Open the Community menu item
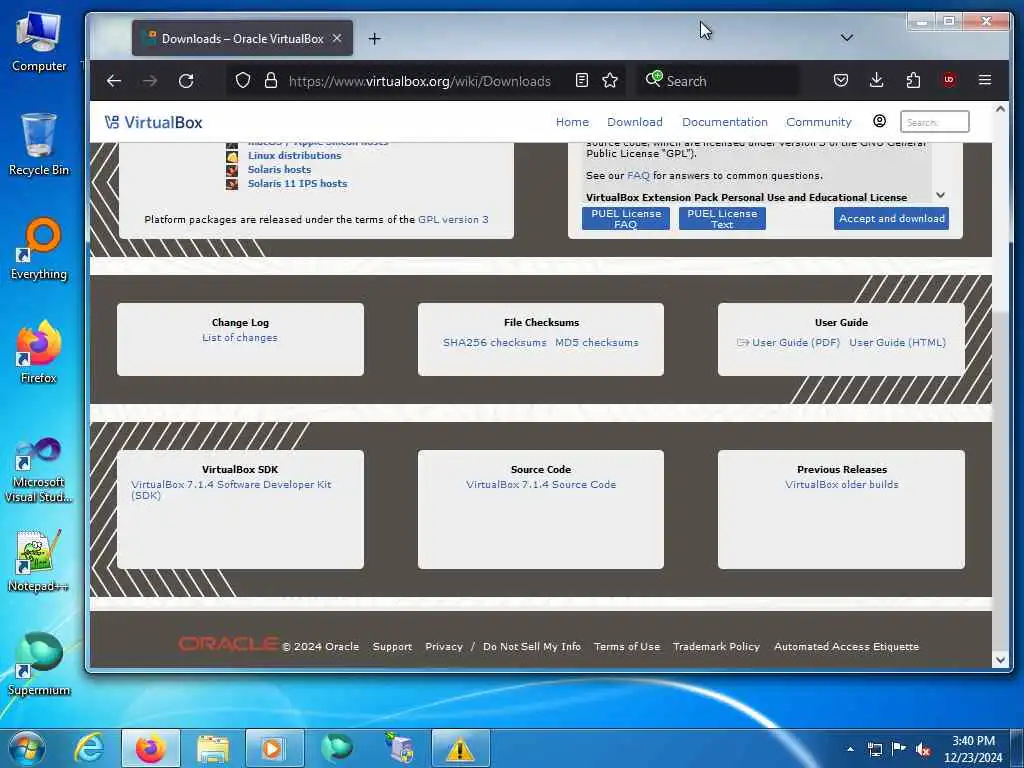This screenshot has width=1024, height=768. [819, 122]
